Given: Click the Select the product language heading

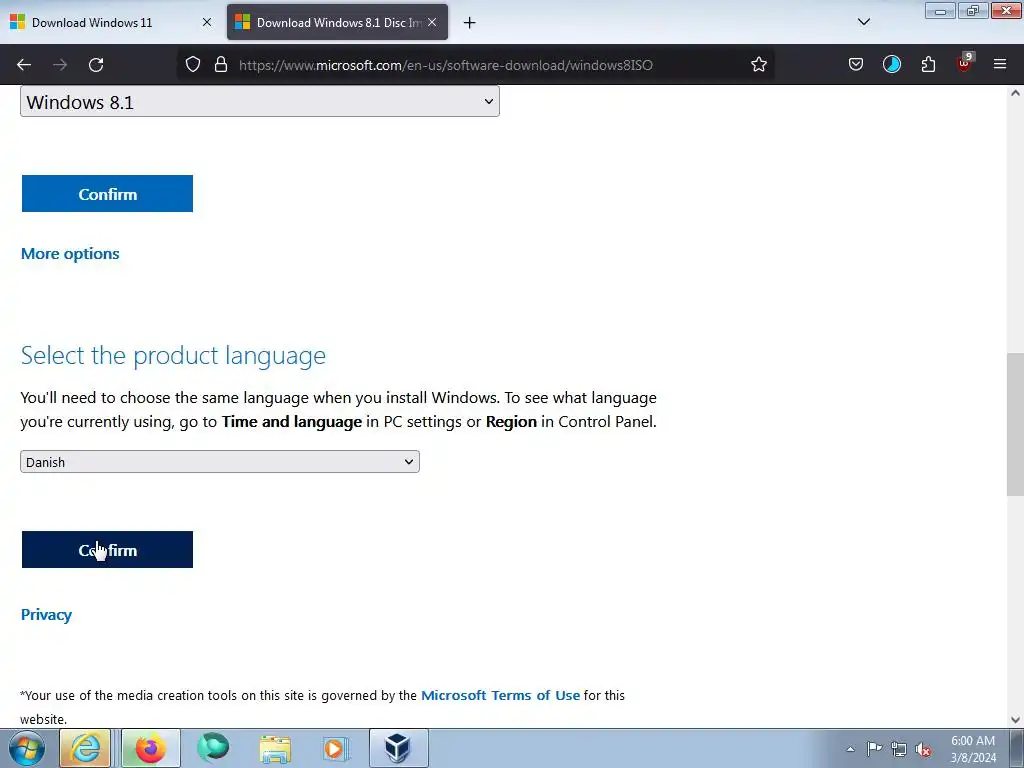Looking at the screenshot, I should click(173, 355).
